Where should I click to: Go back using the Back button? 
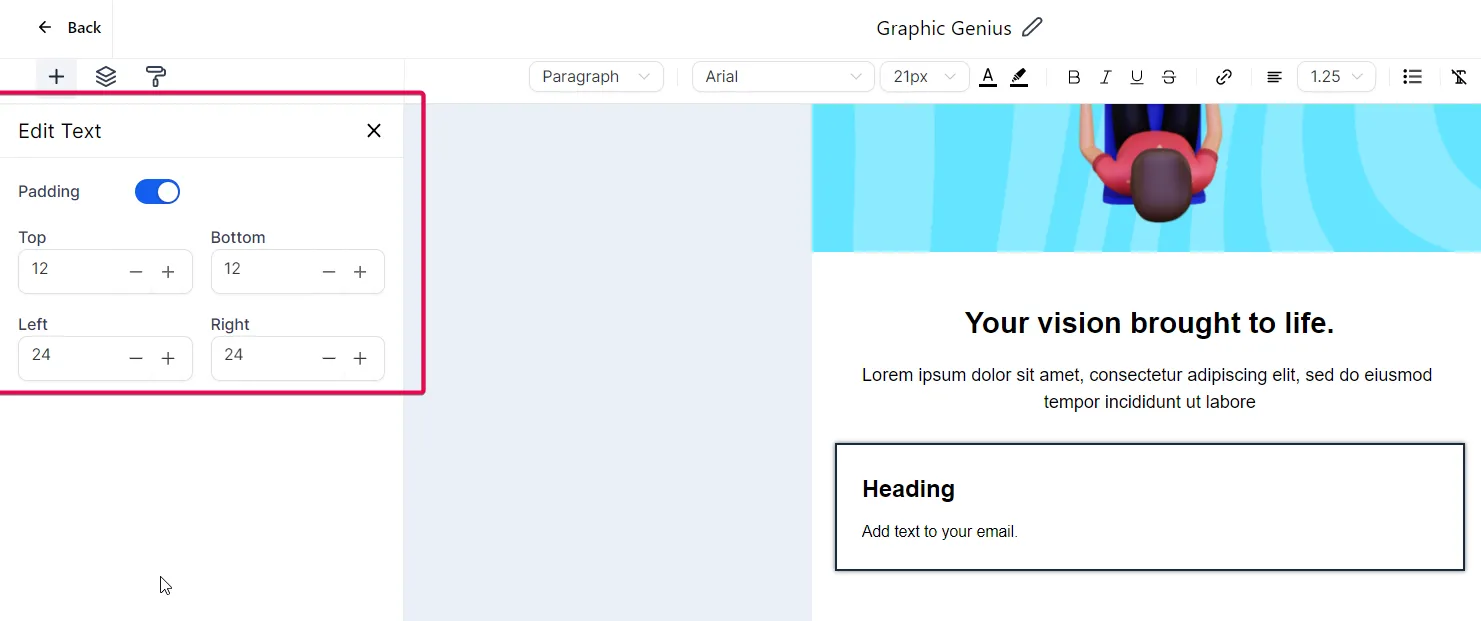70,27
